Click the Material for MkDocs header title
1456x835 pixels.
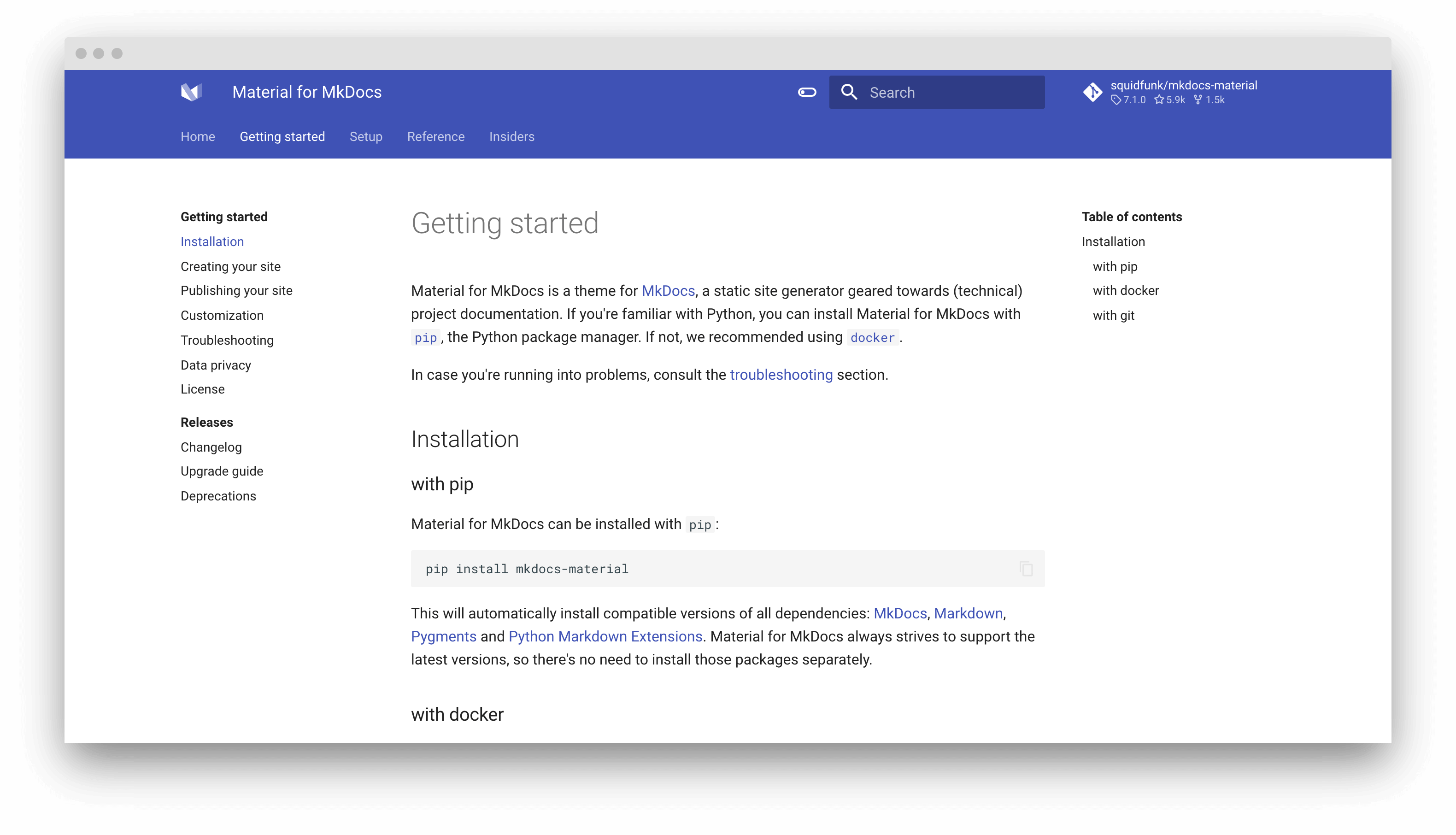(307, 92)
